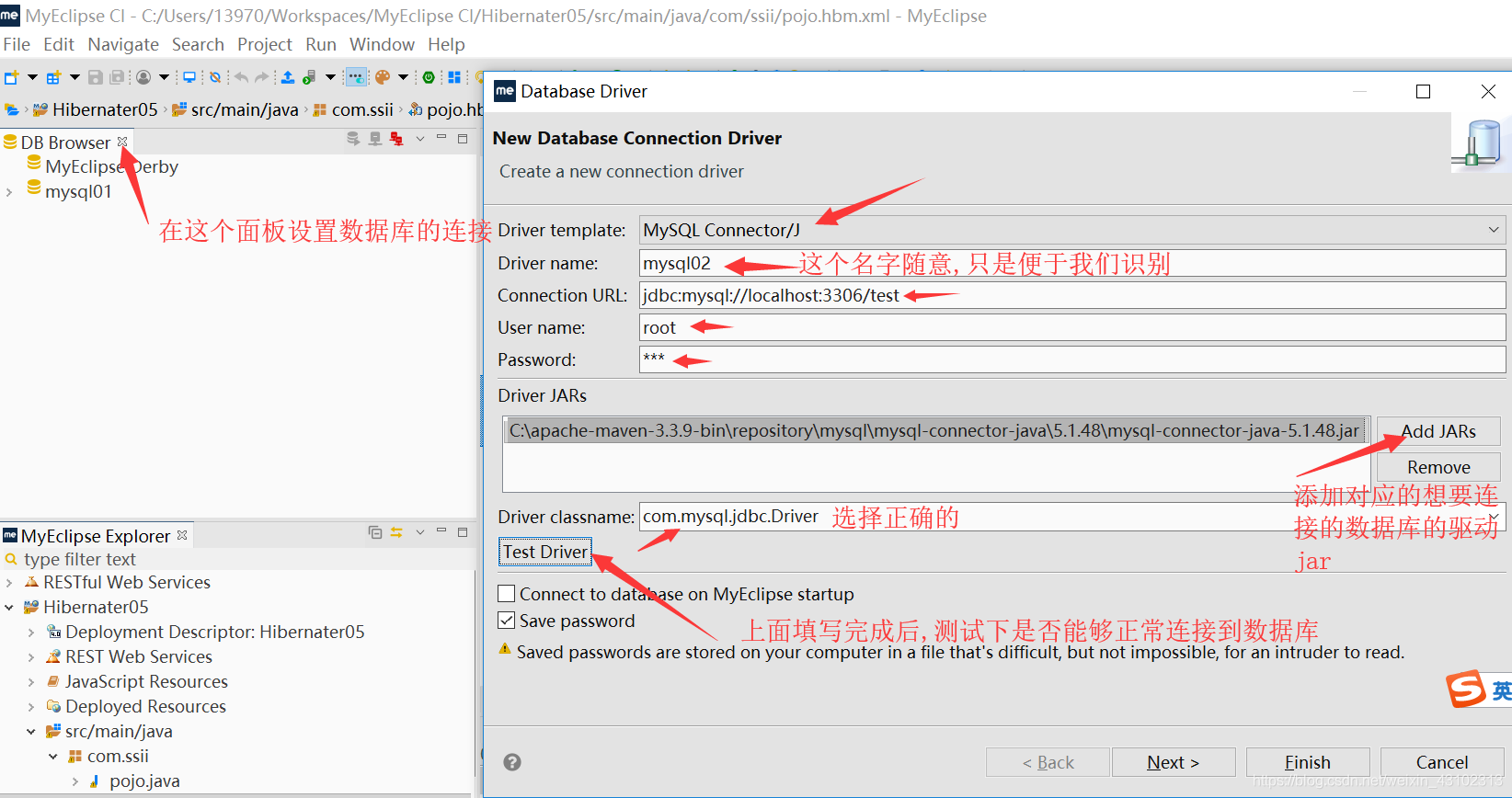1512x798 pixels.
Task: Click the red disconnect all connections icon
Action: pos(396,139)
